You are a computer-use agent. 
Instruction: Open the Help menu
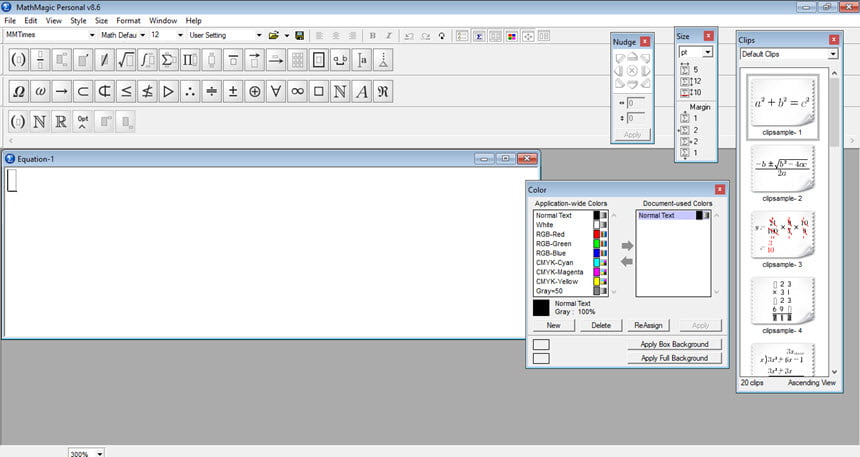coord(194,20)
